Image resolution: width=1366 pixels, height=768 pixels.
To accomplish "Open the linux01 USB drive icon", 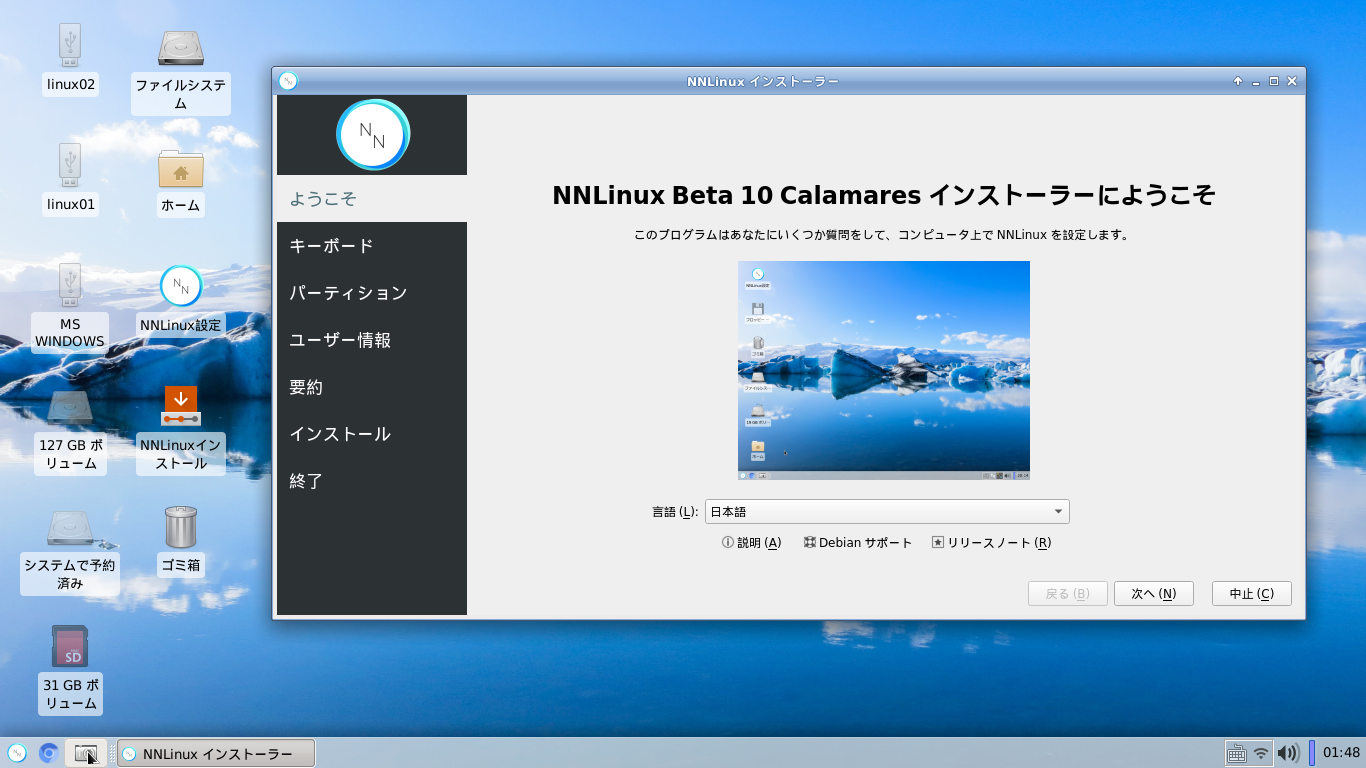I will pyautogui.click(x=70, y=167).
